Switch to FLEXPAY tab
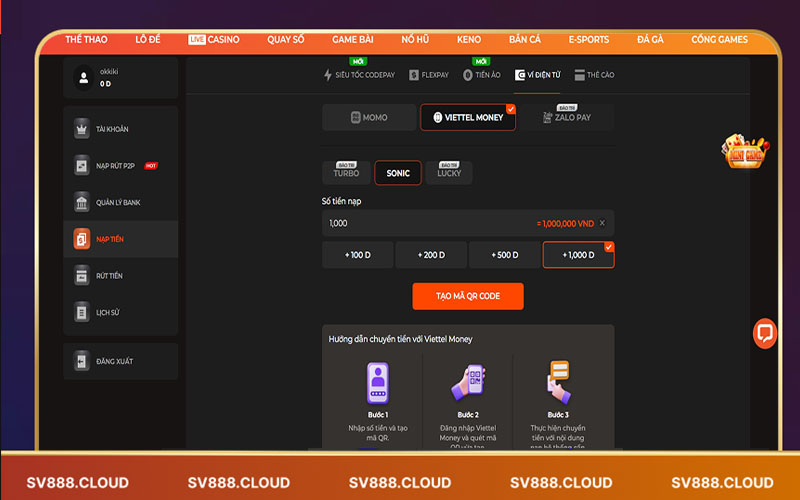Viewport: 800px width, 500px height. [429, 75]
